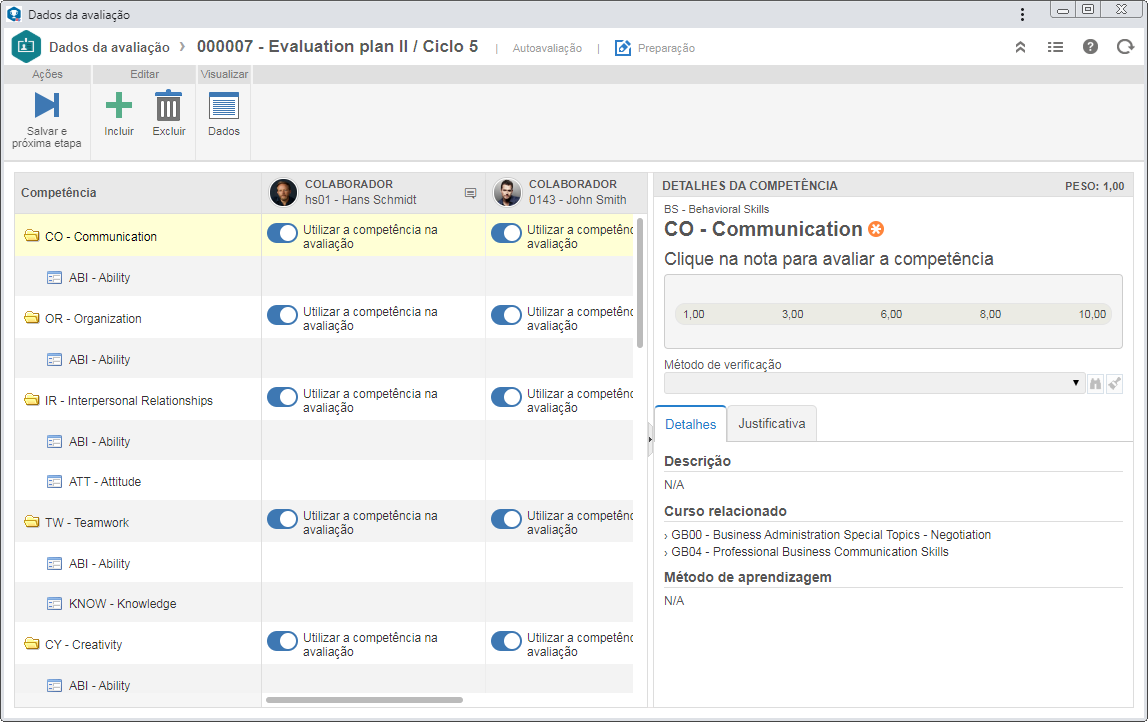Switch to the Detalhes tab
The width and height of the screenshot is (1148, 722).
[x=690, y=424]
